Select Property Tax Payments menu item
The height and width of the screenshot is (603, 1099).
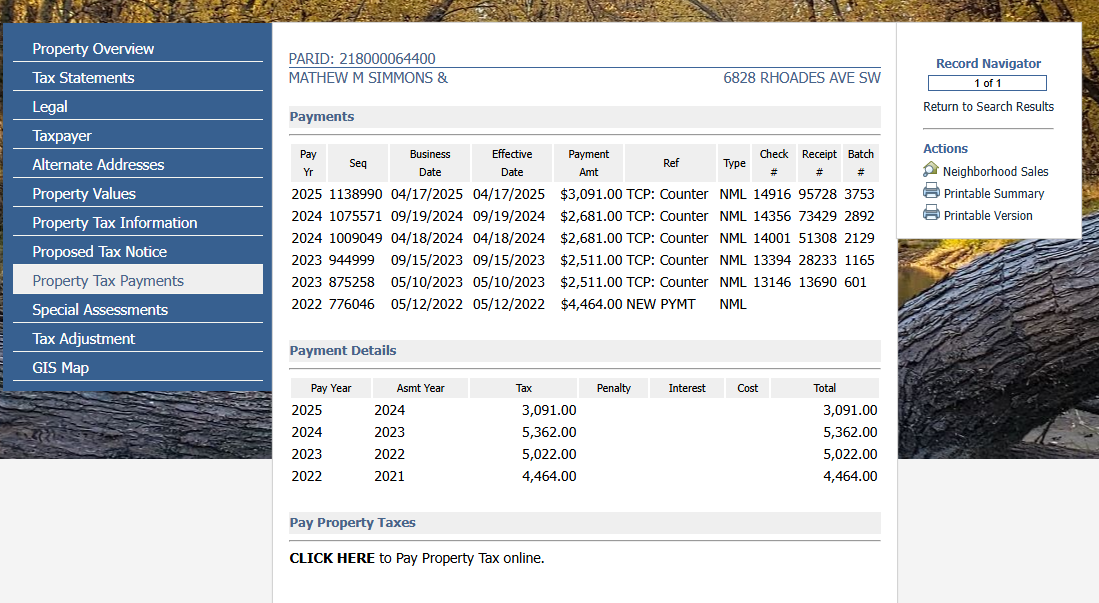(x=108, y=281)
